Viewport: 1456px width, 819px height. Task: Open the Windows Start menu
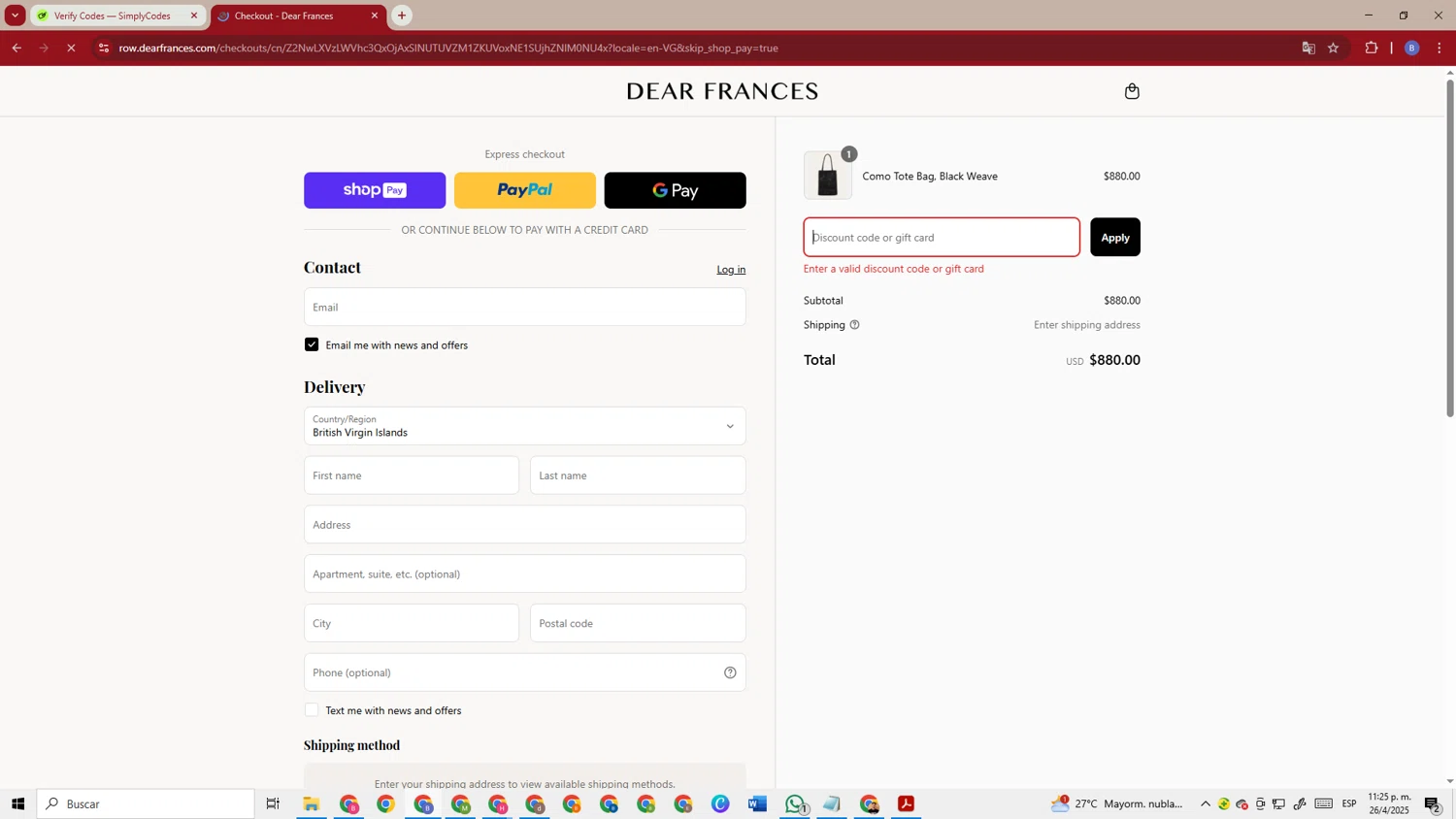tap(17, 803)
